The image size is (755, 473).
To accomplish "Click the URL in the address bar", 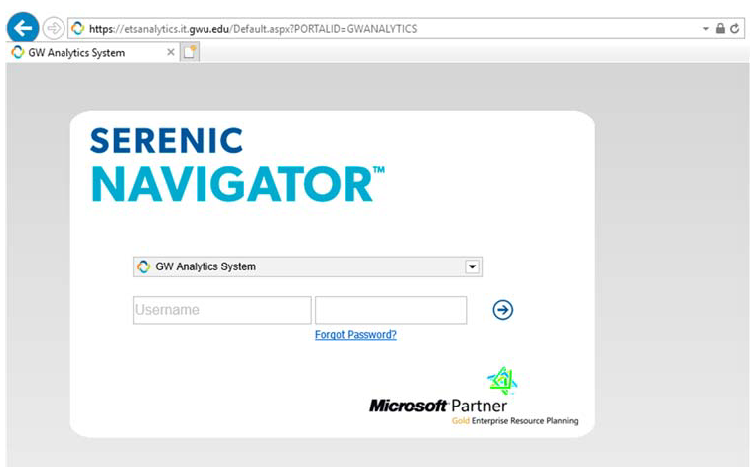I will tap(253, 29).
